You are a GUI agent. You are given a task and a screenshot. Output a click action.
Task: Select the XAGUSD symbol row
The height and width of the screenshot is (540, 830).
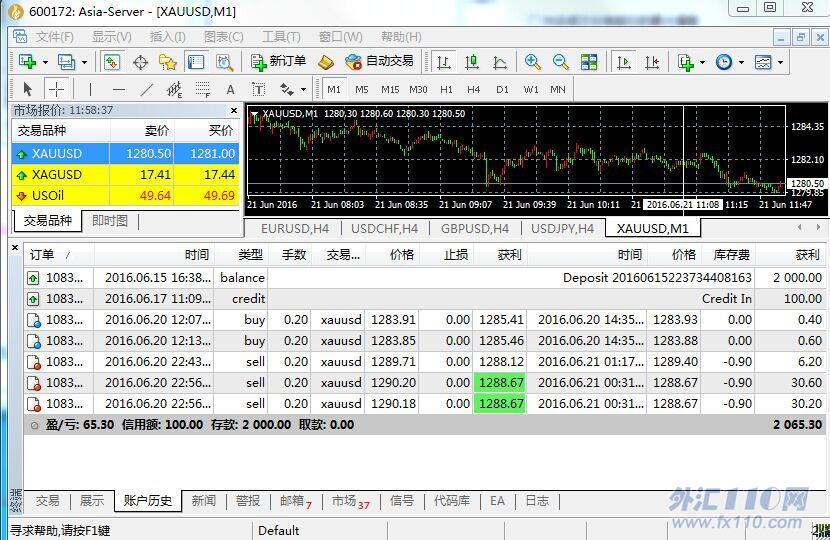(x=125, y=174)
